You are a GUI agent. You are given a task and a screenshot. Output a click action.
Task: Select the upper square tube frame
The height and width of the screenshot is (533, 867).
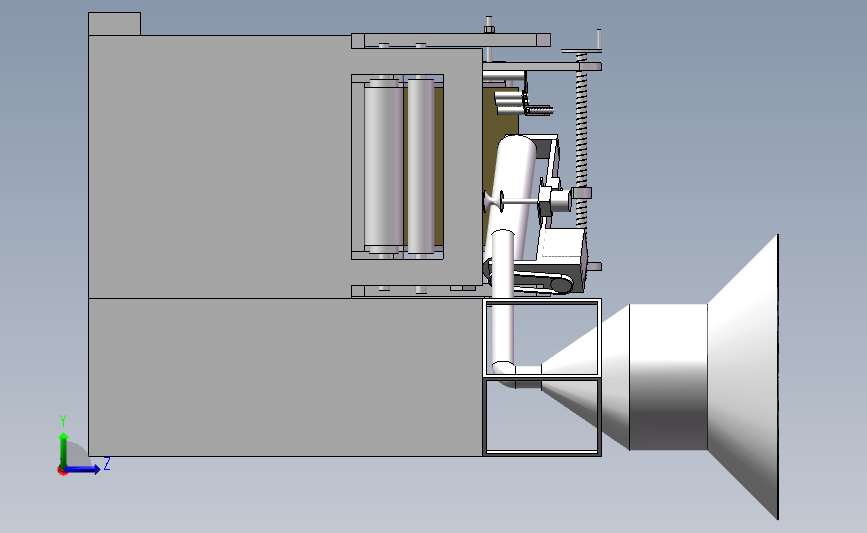pos(542,338)
